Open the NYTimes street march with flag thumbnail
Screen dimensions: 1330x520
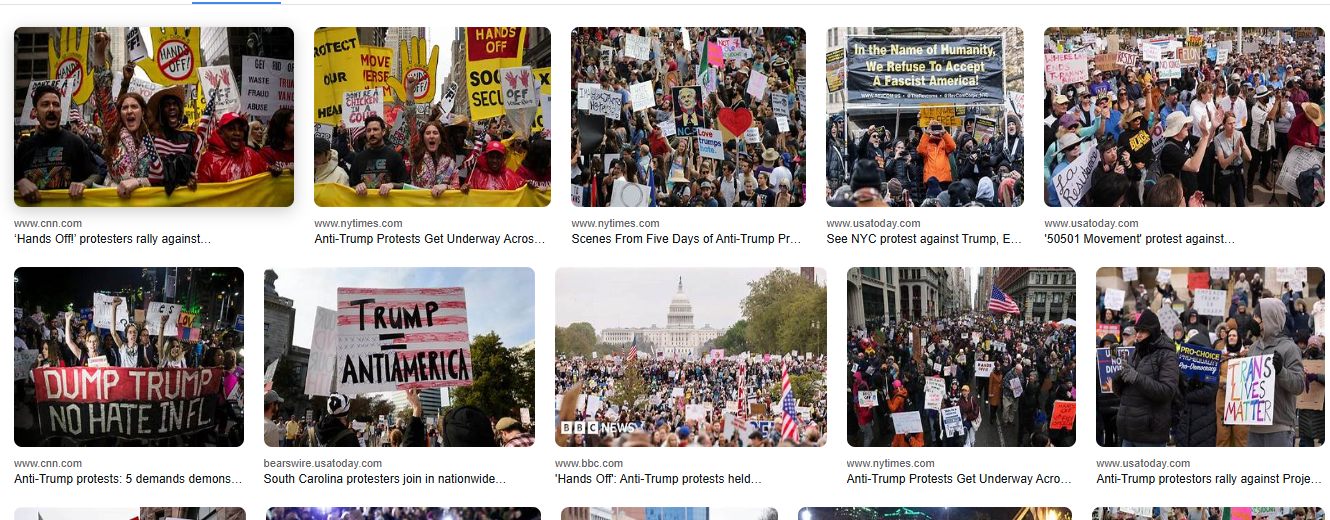click(x=961, y=357)
